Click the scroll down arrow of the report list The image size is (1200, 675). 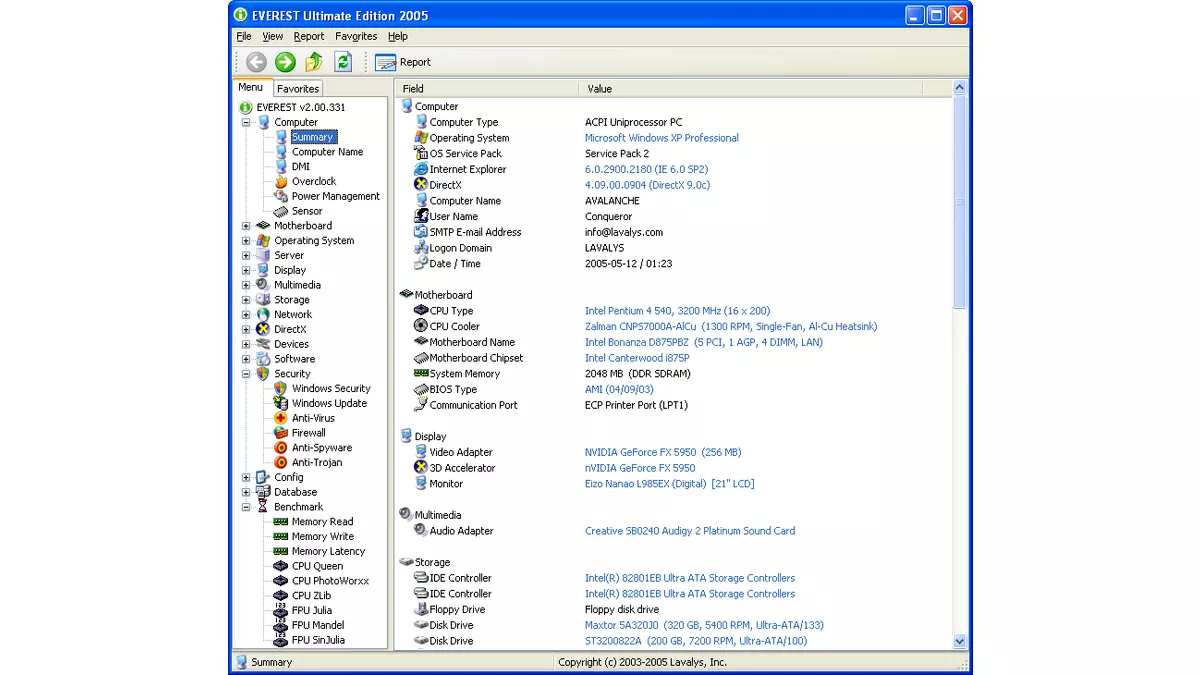(x=960, y=641)
